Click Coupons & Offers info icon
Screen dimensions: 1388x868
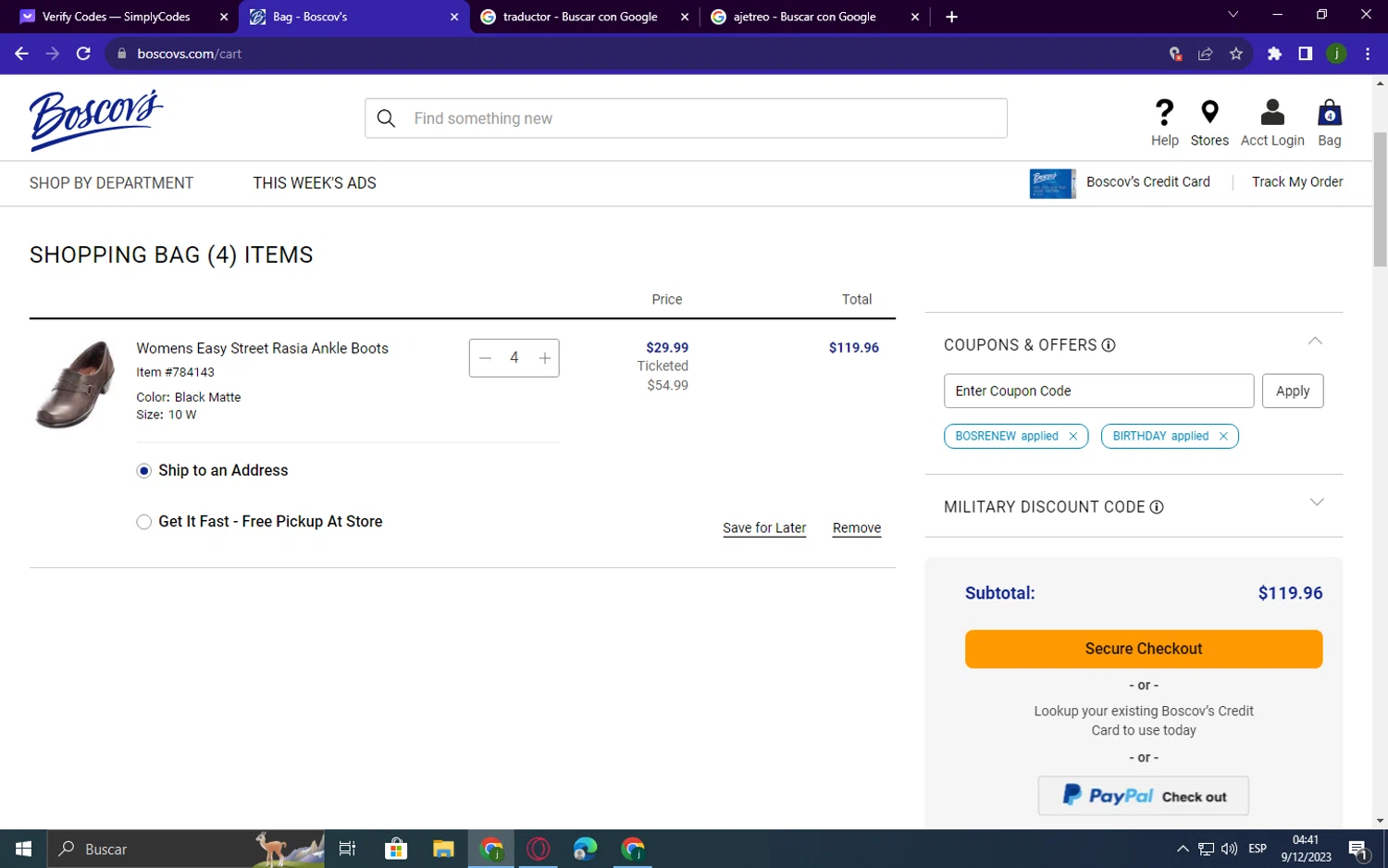pos(1109,345)
